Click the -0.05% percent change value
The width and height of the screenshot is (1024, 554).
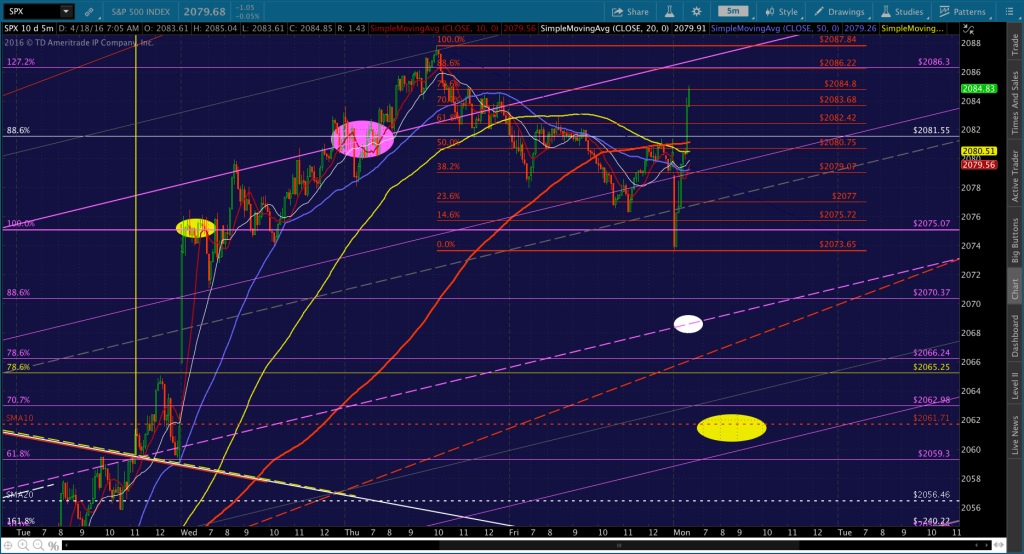248,16
